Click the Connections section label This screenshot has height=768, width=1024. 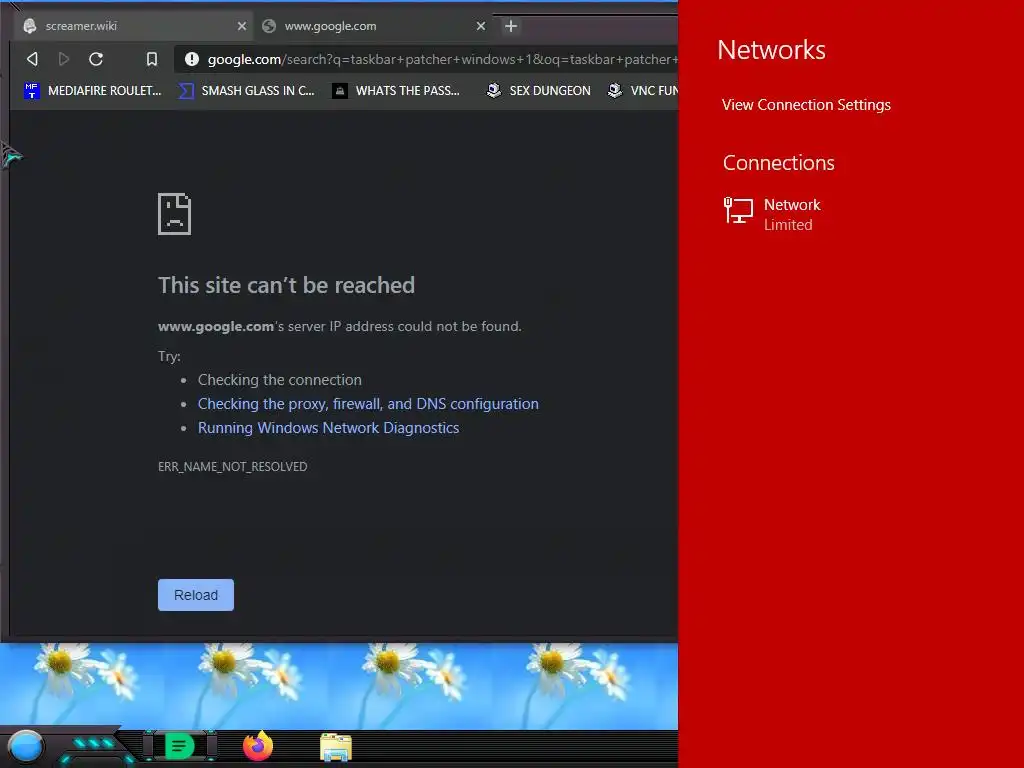coord(778,163)
